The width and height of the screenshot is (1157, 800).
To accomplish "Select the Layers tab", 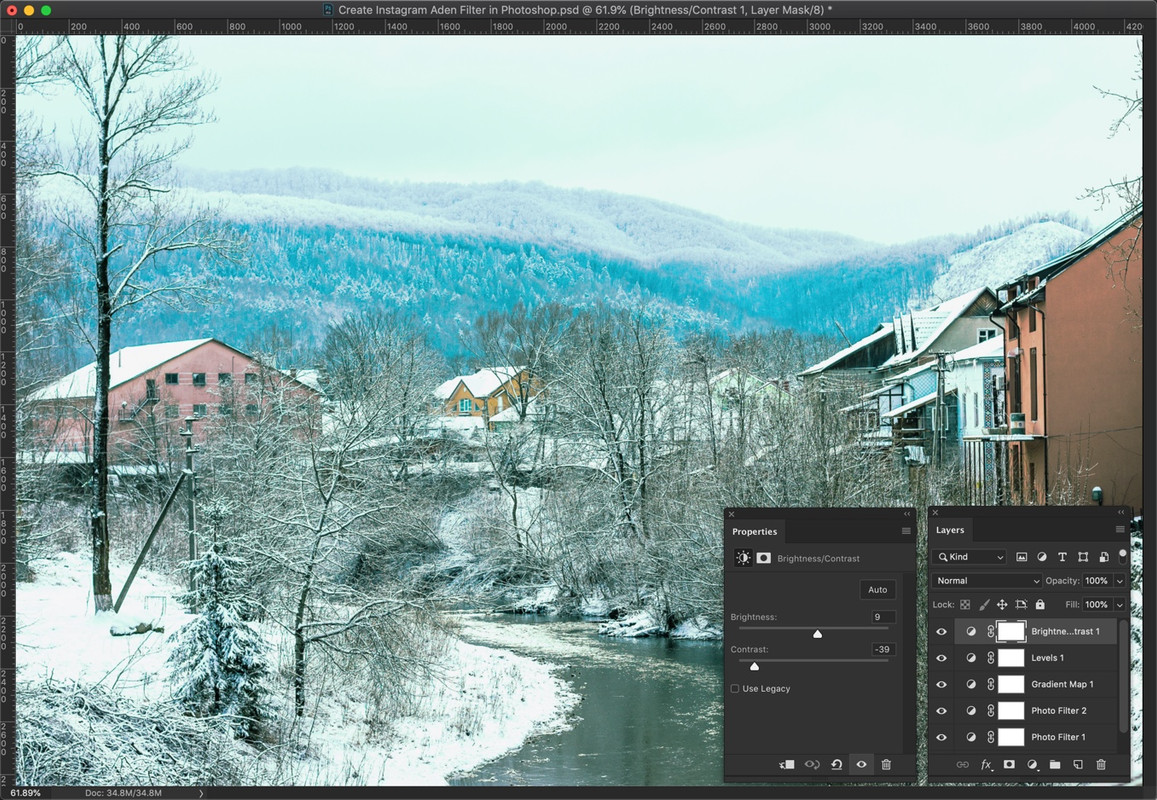I will tap(950, 530).
